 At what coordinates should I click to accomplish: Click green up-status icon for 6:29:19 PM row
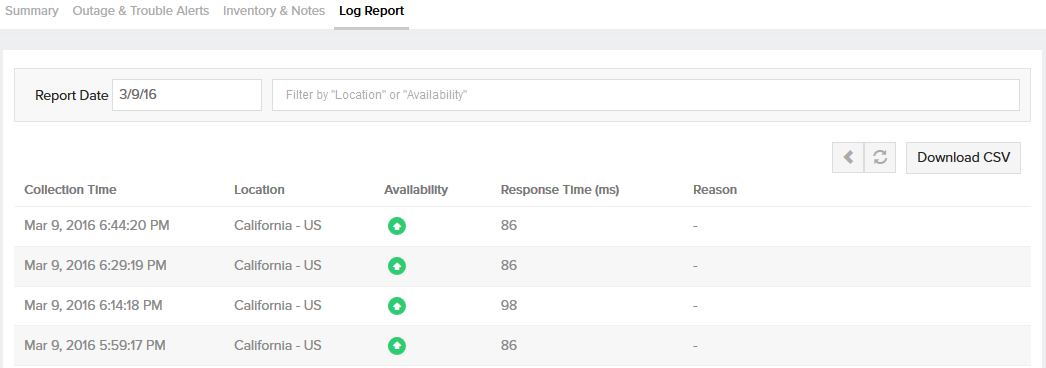click(397, 266)
